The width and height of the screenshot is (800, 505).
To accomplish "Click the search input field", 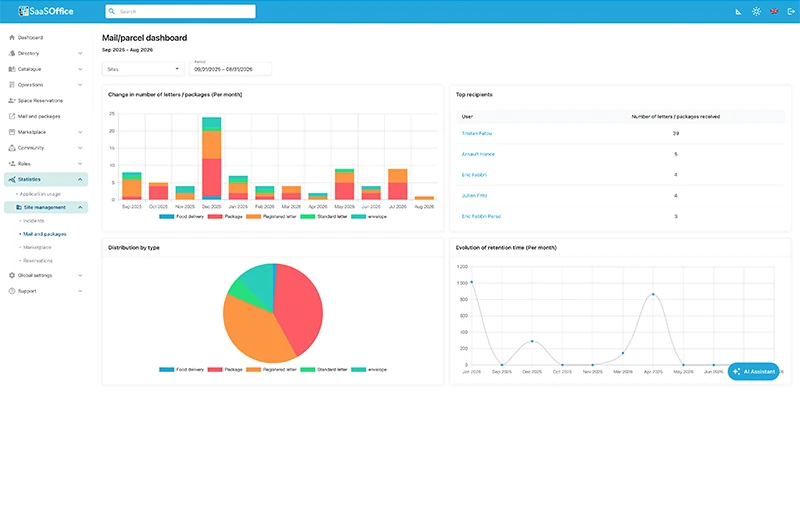I will tap(180, 11).
